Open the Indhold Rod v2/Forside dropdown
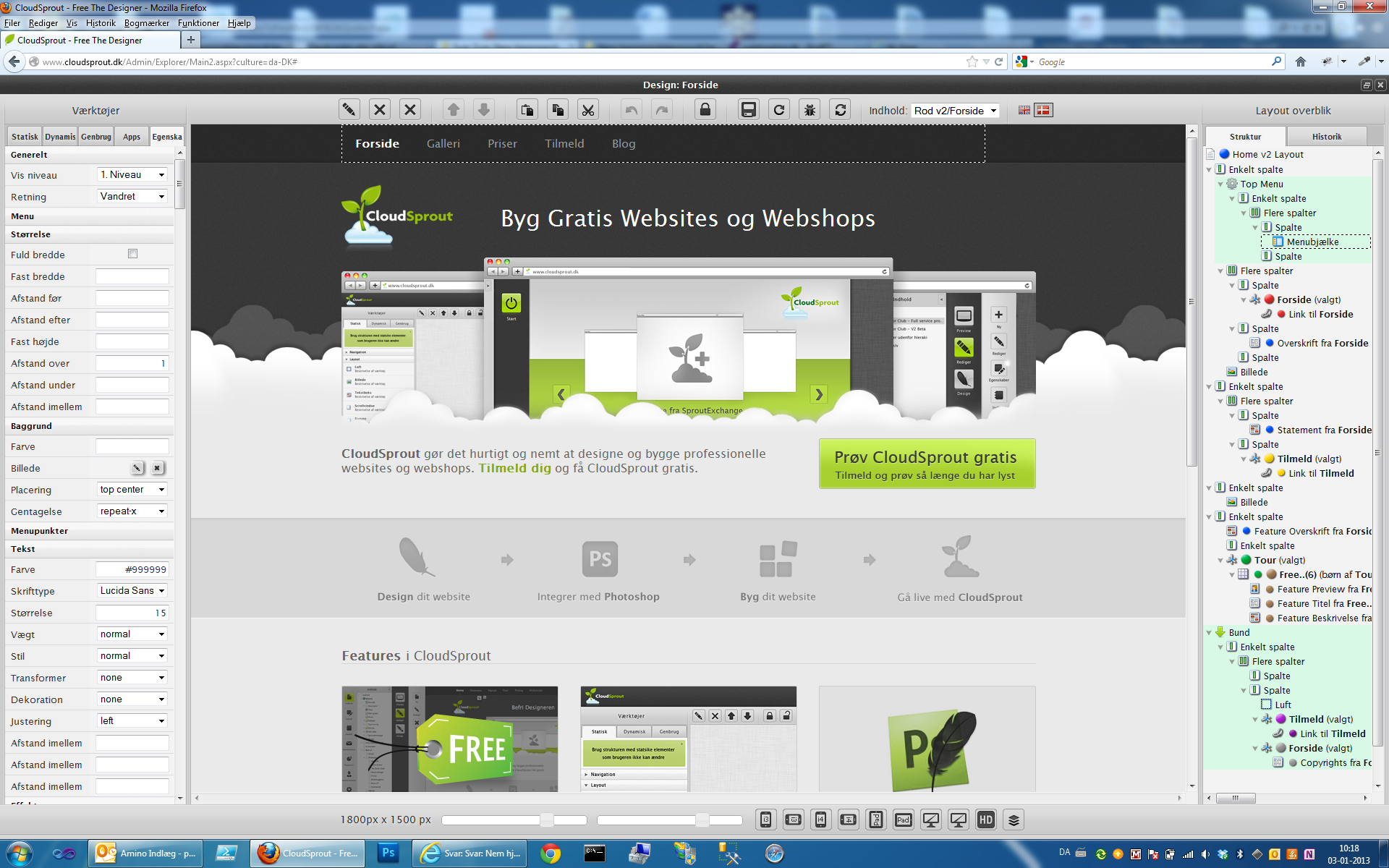The width and height of the screenshot is (1389, 868). (x=955, y=111)
